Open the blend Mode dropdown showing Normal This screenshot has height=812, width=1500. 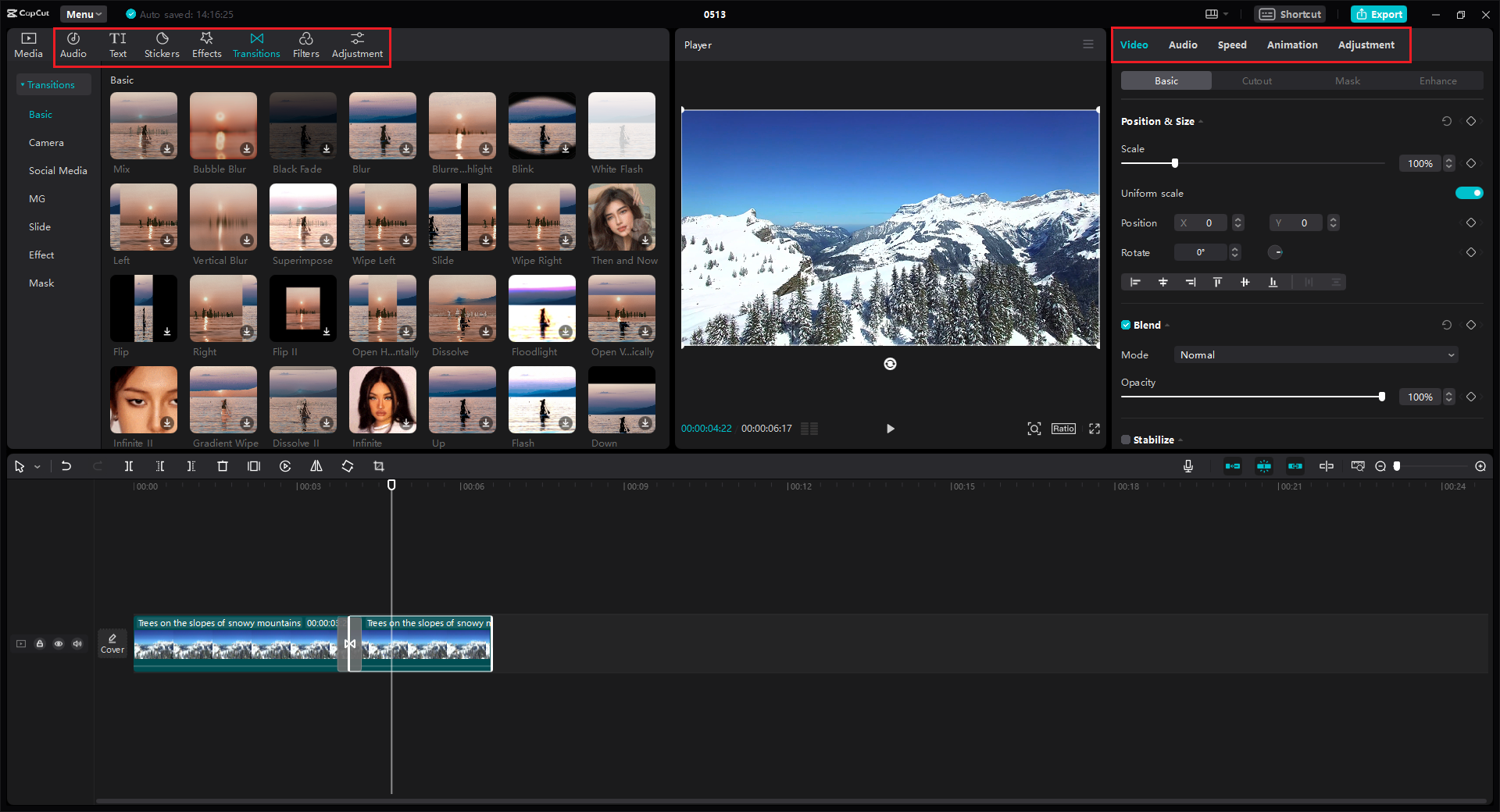tap(1315, 354)
